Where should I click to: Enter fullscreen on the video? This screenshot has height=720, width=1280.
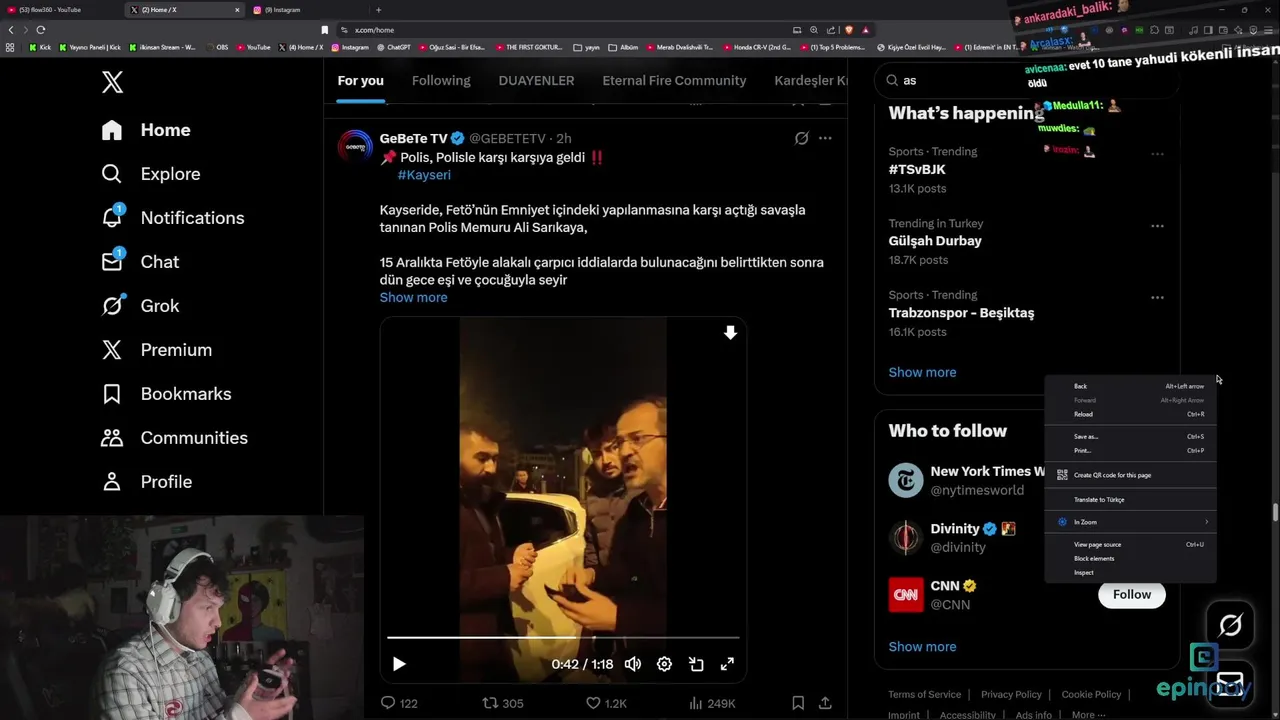(727, 664)
